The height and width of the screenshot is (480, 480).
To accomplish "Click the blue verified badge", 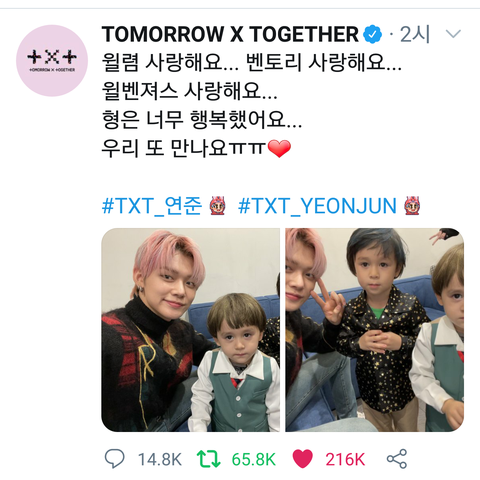I will pos(372,34).
